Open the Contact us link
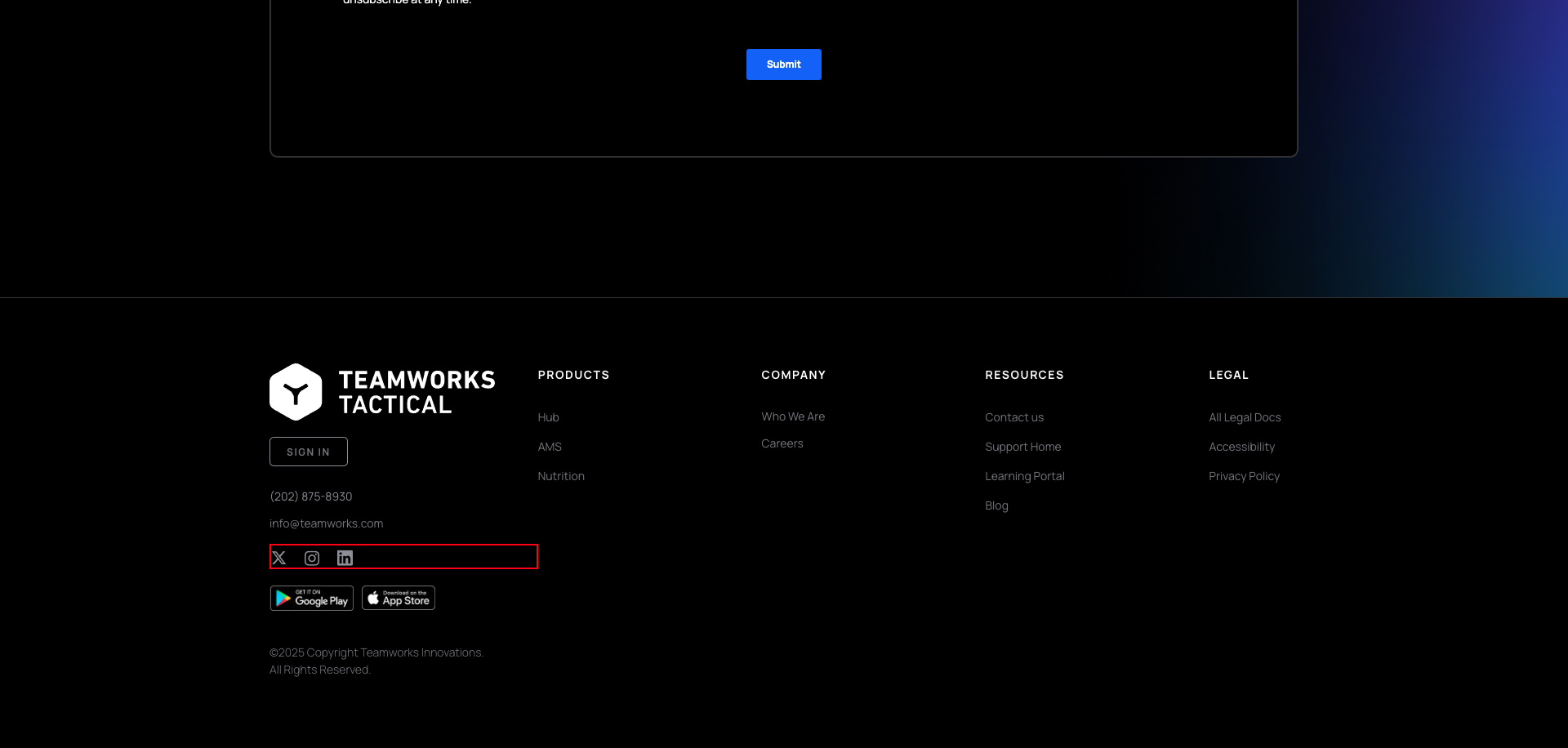Image resolution: width=1568 pixels, height=748 pixels. coord(1014,416)
